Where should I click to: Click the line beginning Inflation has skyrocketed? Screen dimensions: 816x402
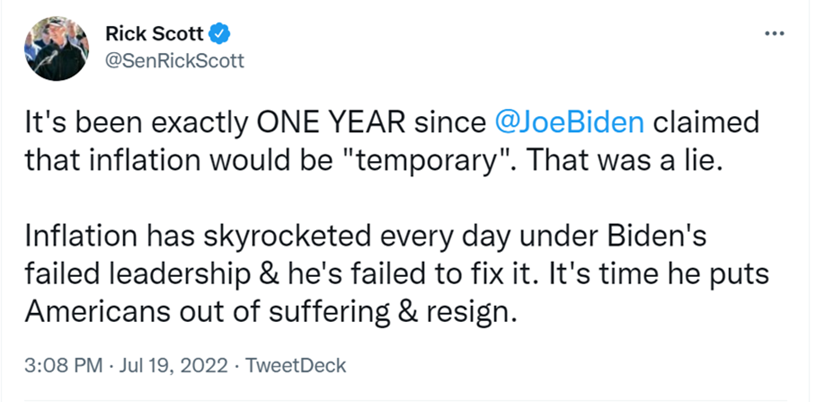point(365,237)
